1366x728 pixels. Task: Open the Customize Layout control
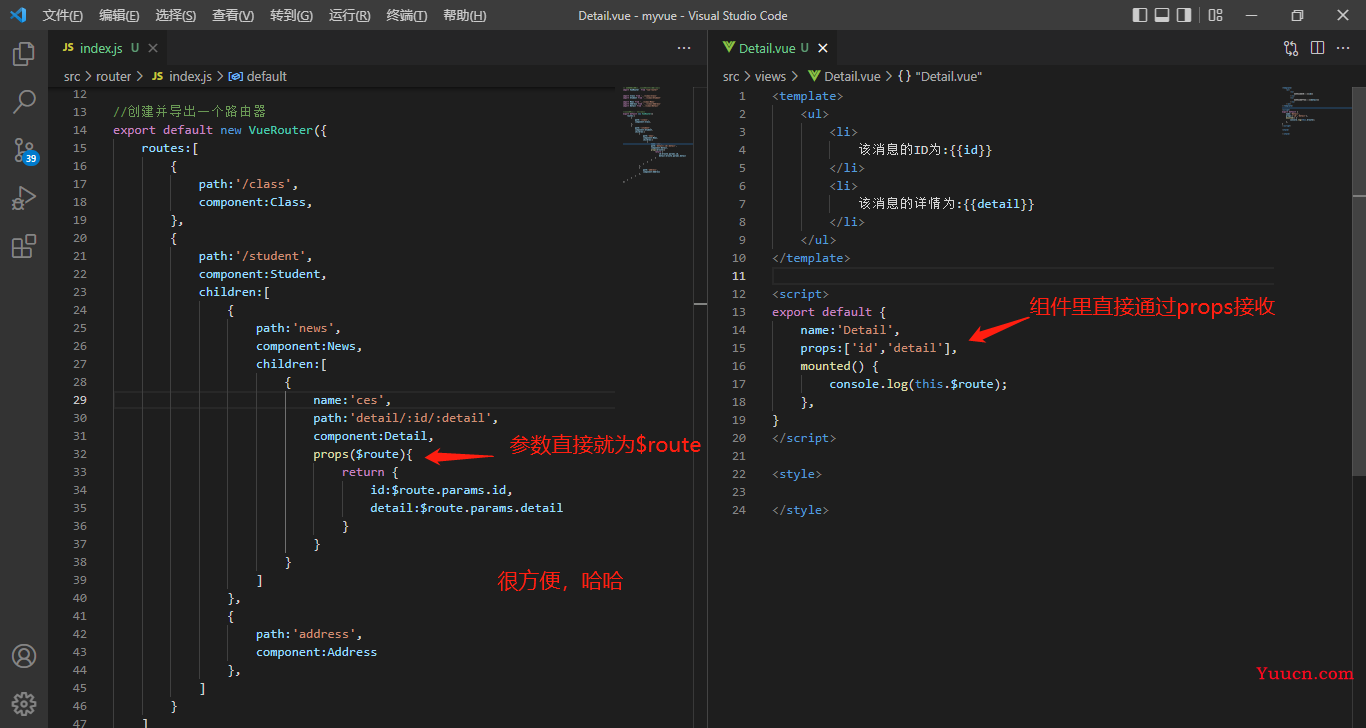click(x=1215, y=15)
